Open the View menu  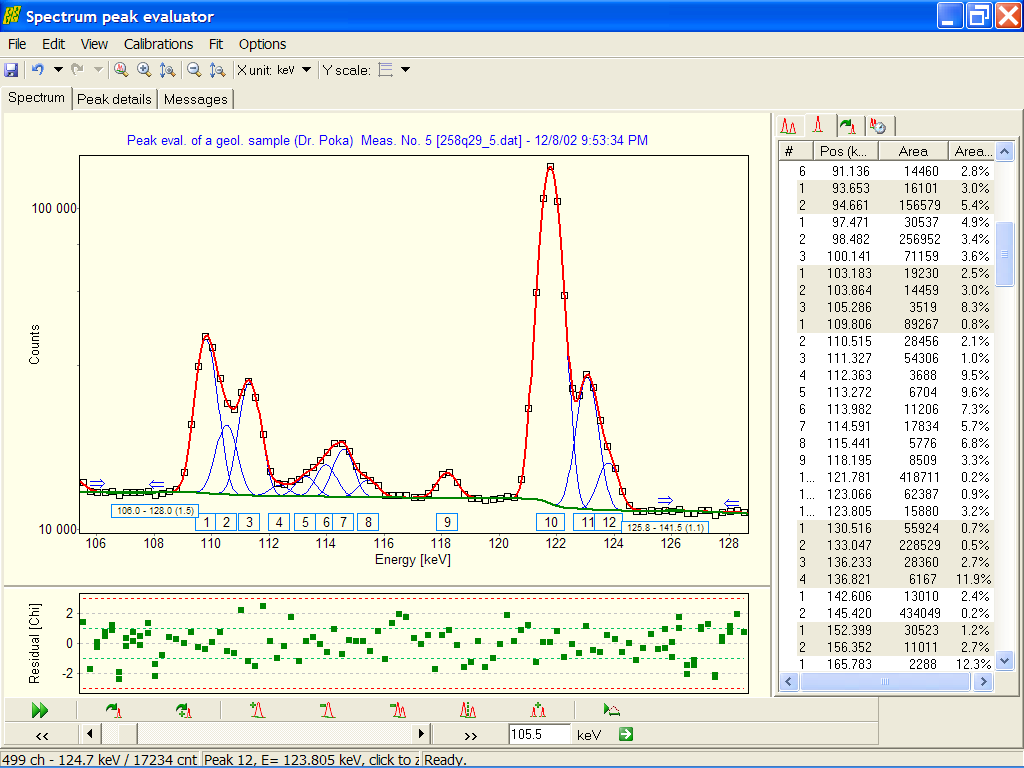94,44
